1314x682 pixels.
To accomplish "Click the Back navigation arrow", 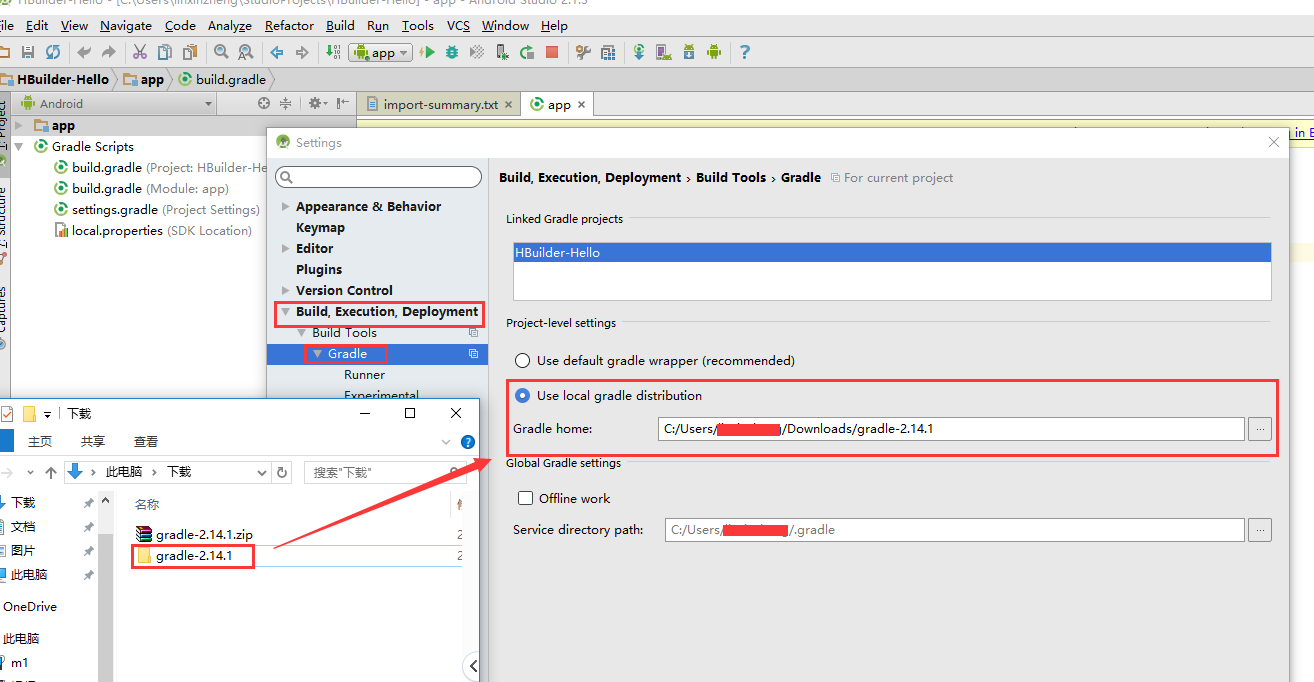I will (x=277, y=53).
